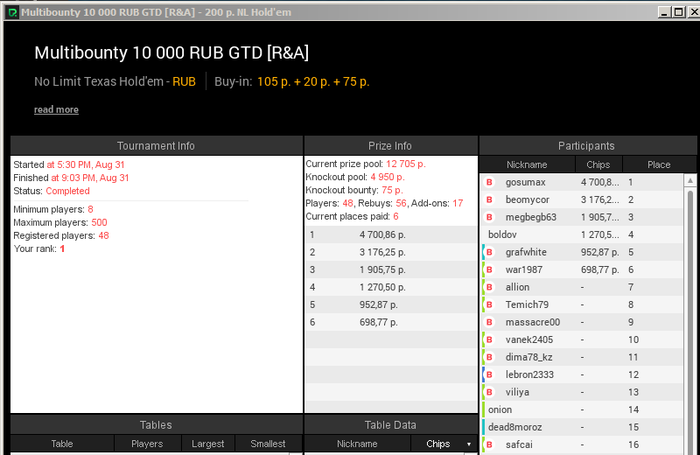Select massacre00 nickname in participants
Viewport: 700px width, 455px height.
click(x=533, y=322)
